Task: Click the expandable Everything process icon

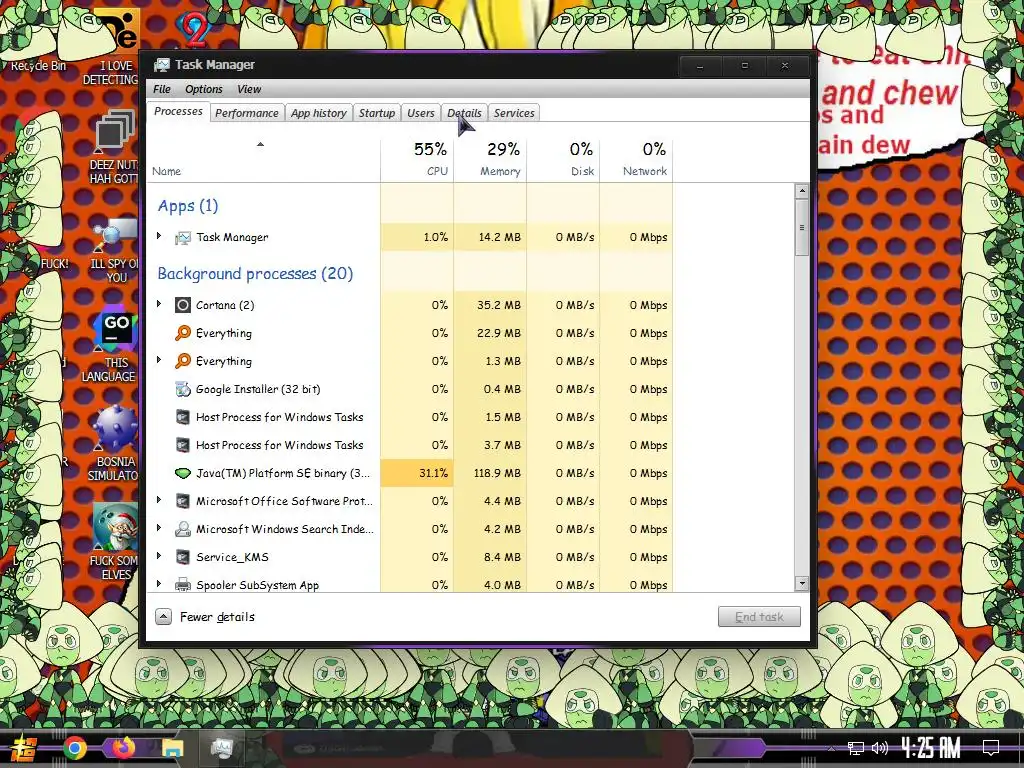Action: (183, 361)
